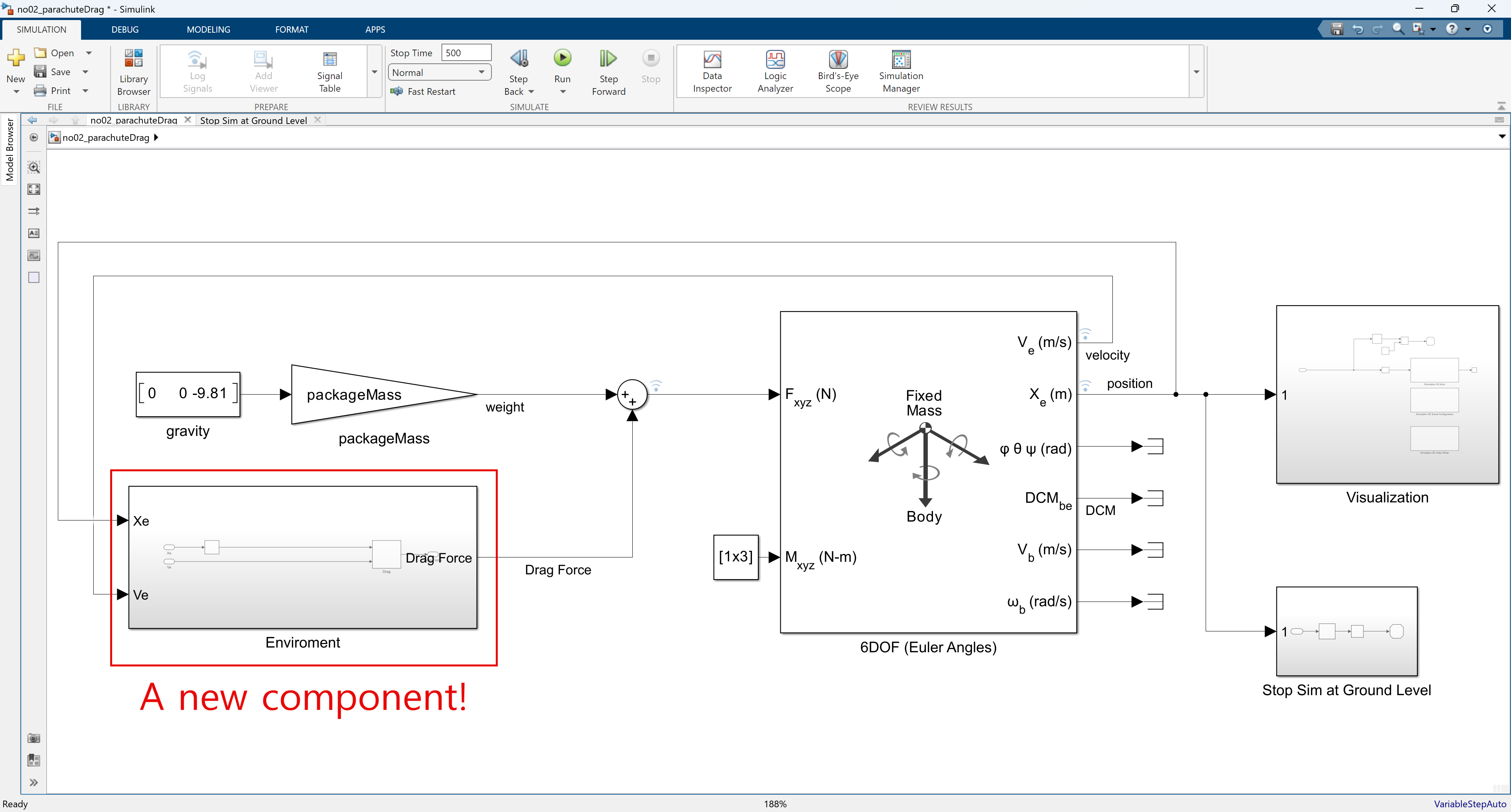Toggle the velocity signal logging badge
The image size is (1511, 812).
[1085, 334]
